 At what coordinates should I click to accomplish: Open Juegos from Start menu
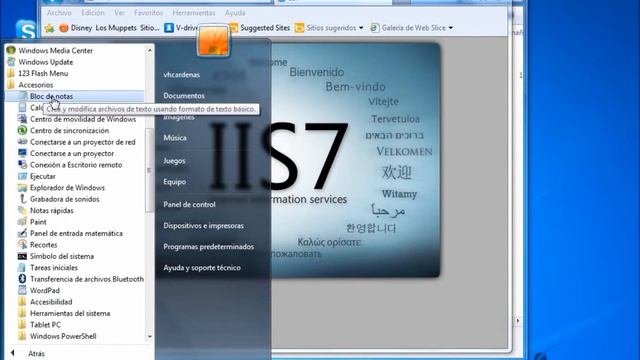point(174,161)
